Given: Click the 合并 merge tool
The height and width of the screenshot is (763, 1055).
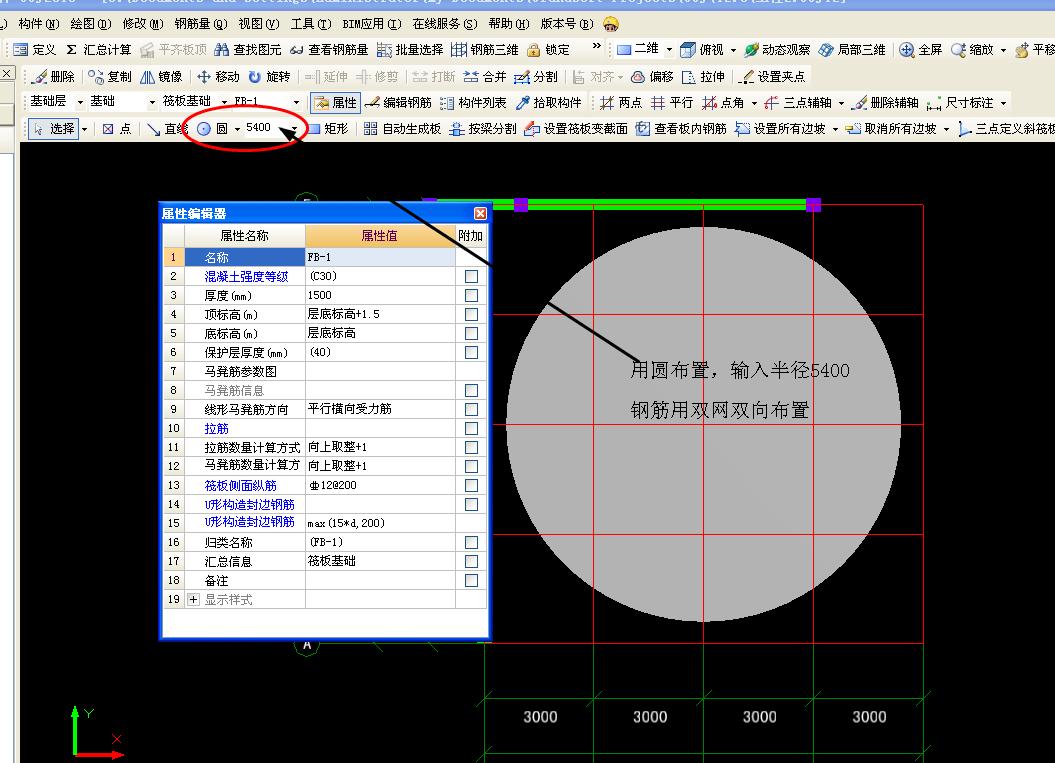Looking at the screenshot, I should tap(485, 77).
